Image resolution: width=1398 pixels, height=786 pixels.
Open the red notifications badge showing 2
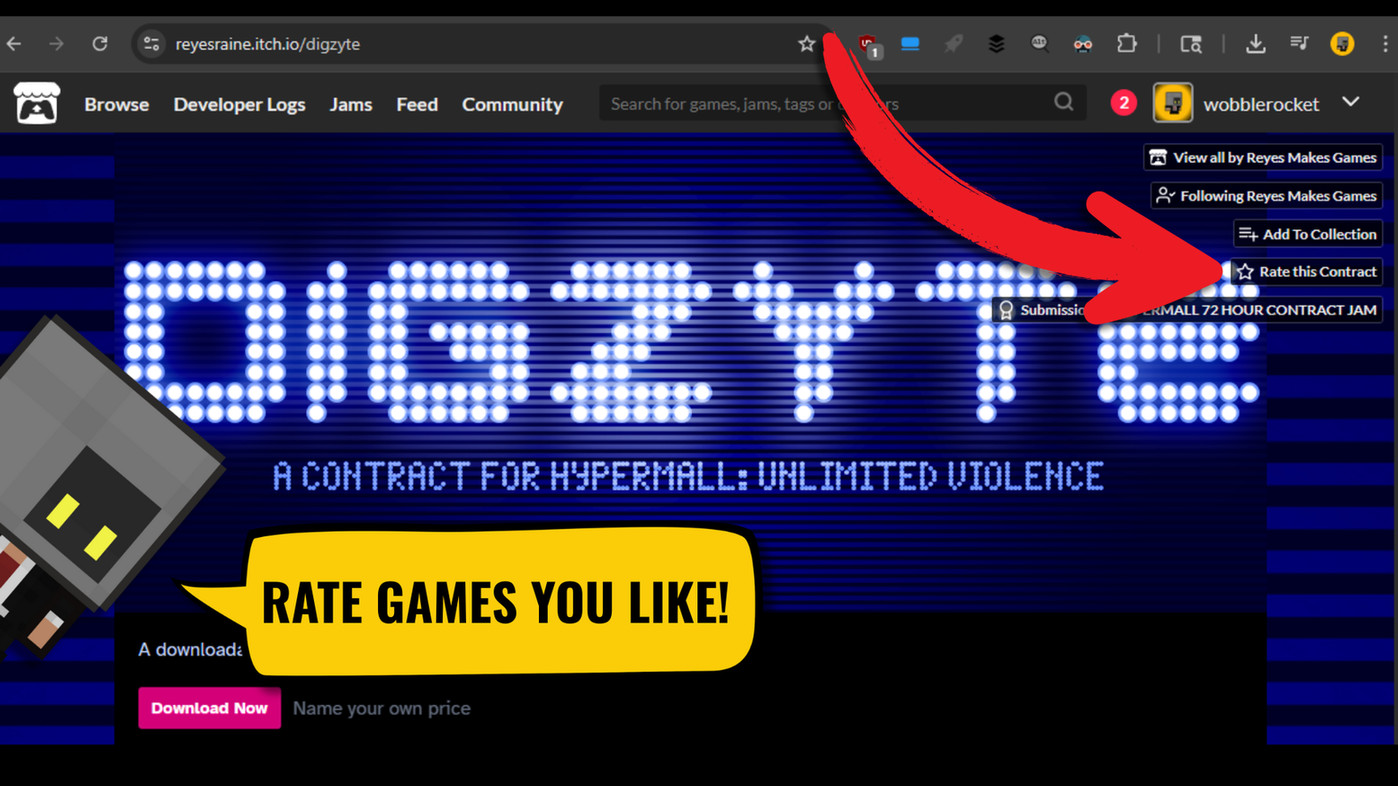(1123, 103)
